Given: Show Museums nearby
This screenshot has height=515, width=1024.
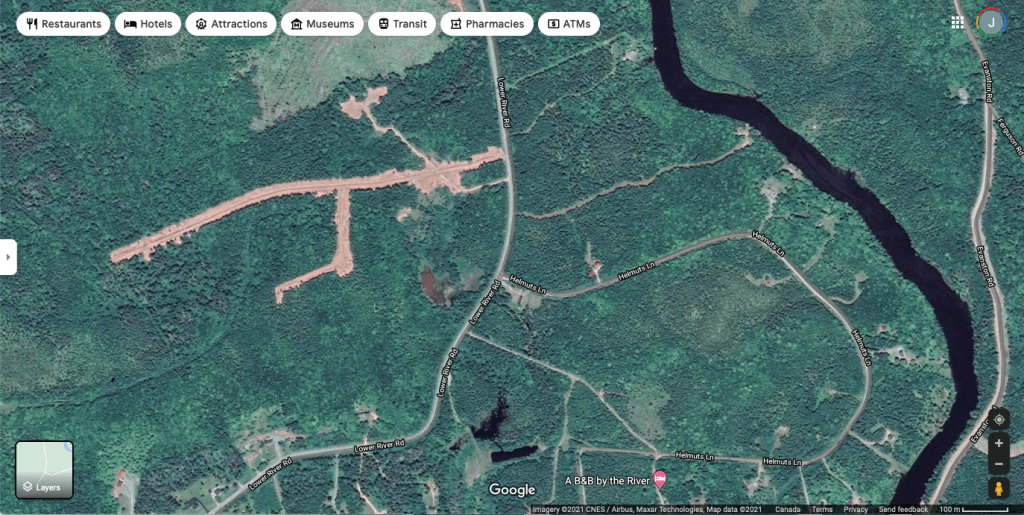Looking at the screenshot, I should pos(322,24).
